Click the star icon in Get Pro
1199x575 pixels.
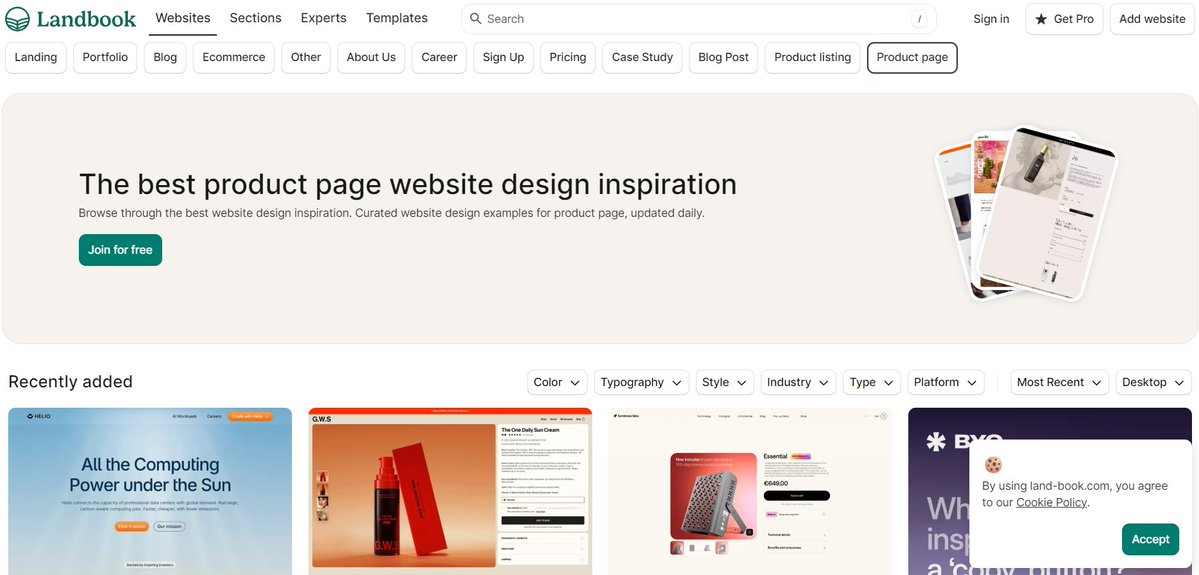tap(1041, 19)
